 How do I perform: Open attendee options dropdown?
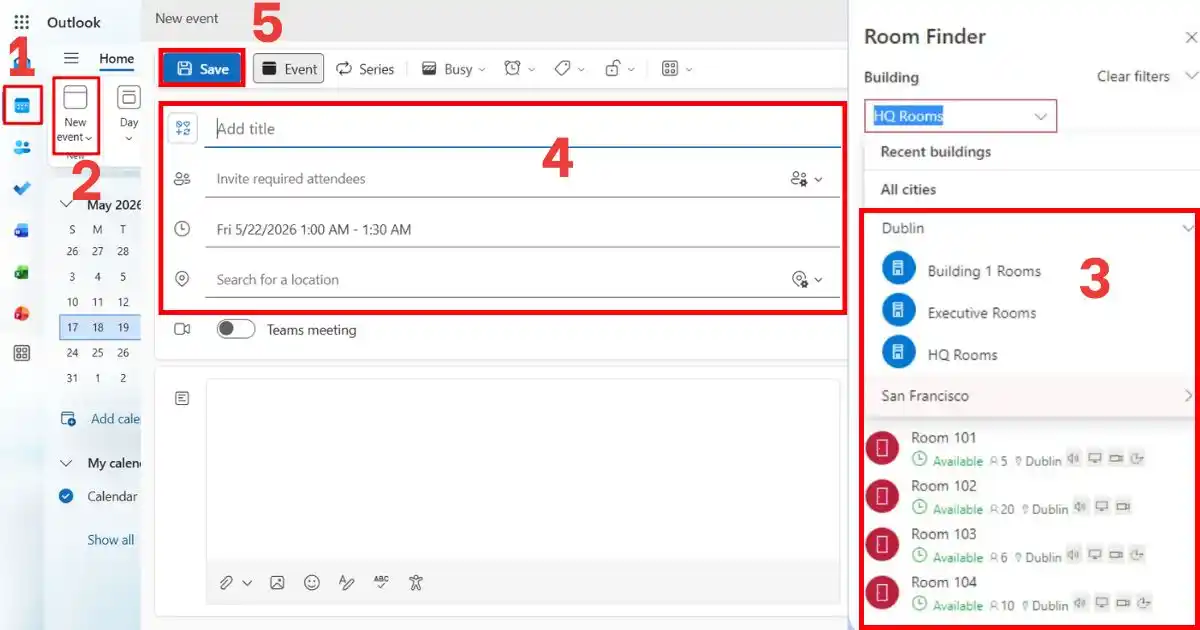tap(806, 179)
